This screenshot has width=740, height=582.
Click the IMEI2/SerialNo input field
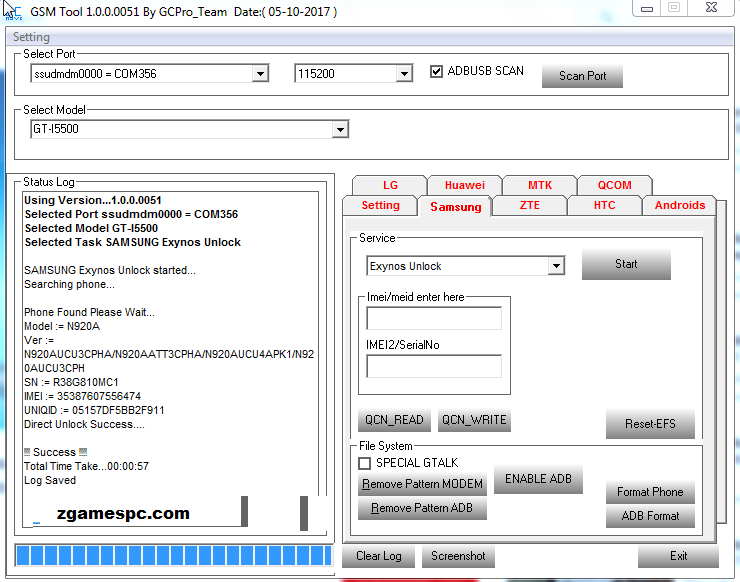[434, 366]
